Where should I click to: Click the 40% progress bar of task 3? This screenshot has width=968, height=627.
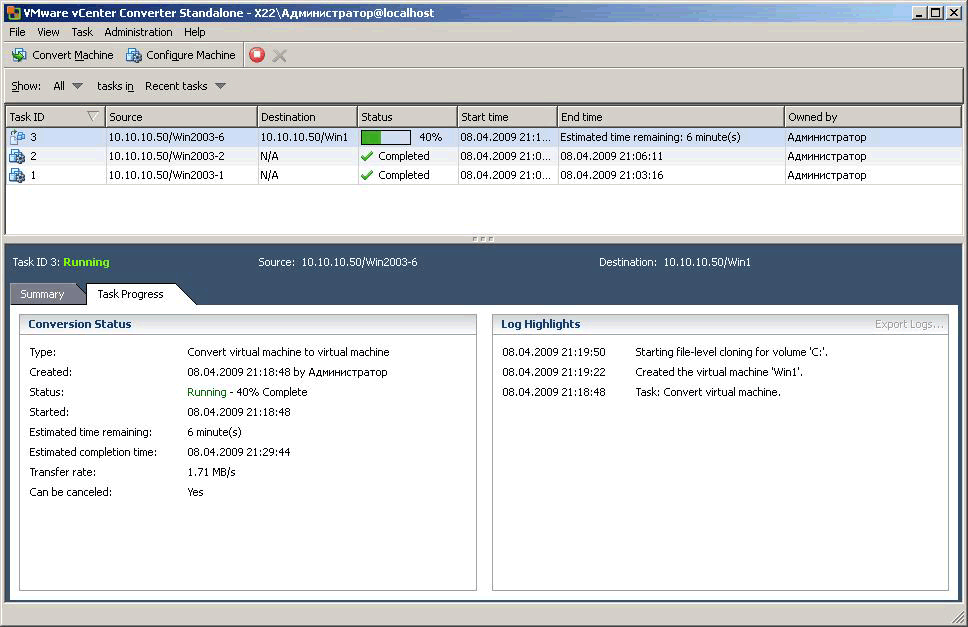[x=386, y=137]
